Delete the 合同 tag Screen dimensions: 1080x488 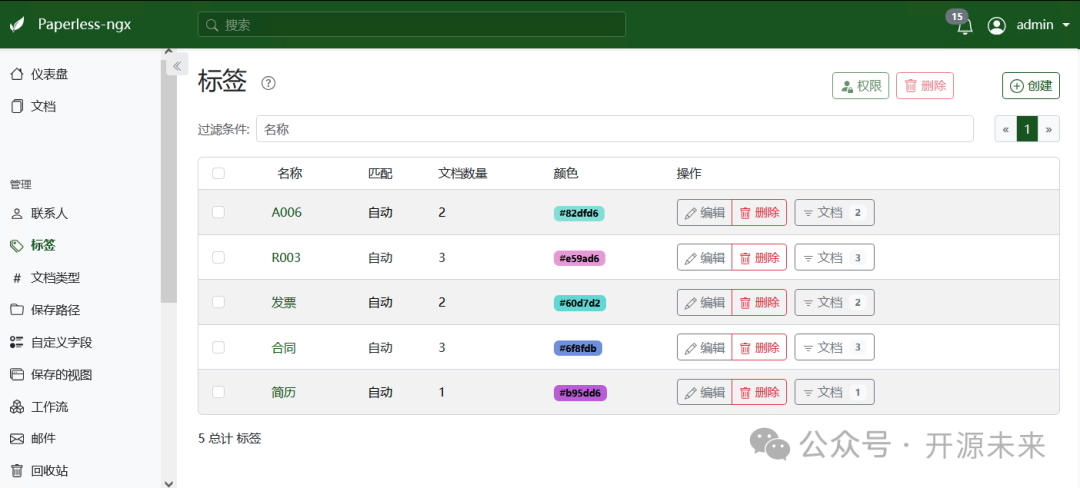(x=759, y=348)
